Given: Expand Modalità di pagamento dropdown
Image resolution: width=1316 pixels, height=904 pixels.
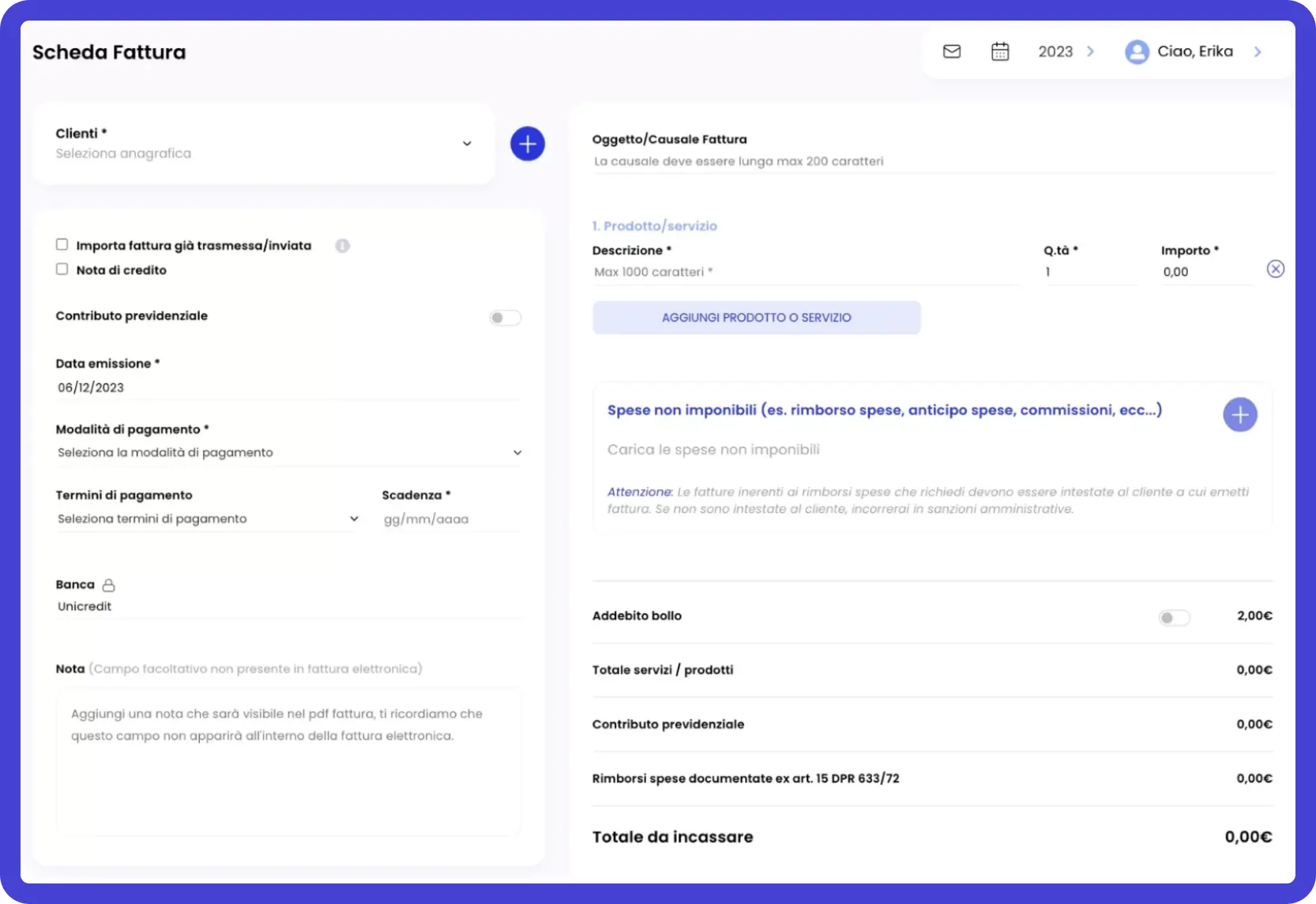Looking at the screenshot, I should (288, 453).
